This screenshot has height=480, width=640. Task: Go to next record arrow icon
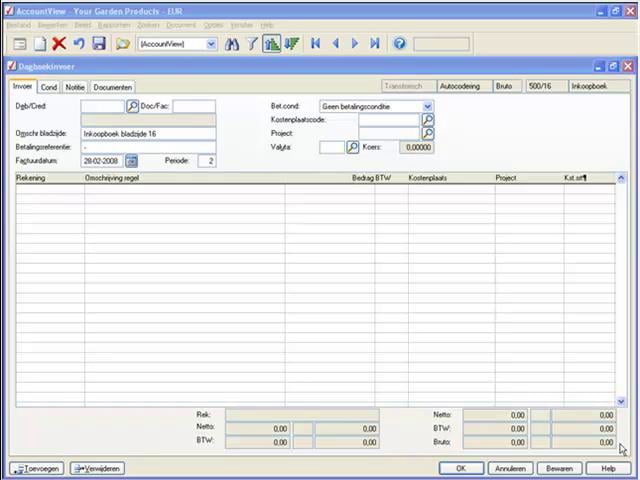pyautogui.click(x=355, y=43)
